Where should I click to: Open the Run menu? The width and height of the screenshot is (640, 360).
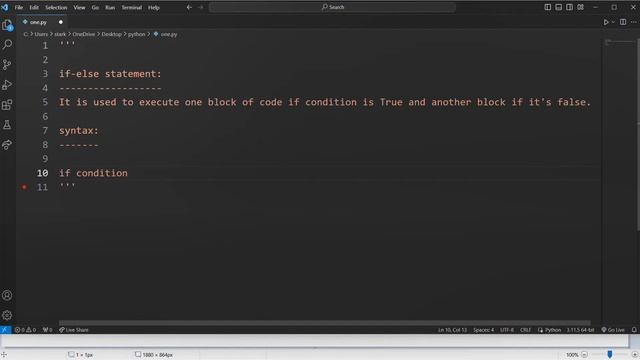pyautogui.click(x=110, y=7)
